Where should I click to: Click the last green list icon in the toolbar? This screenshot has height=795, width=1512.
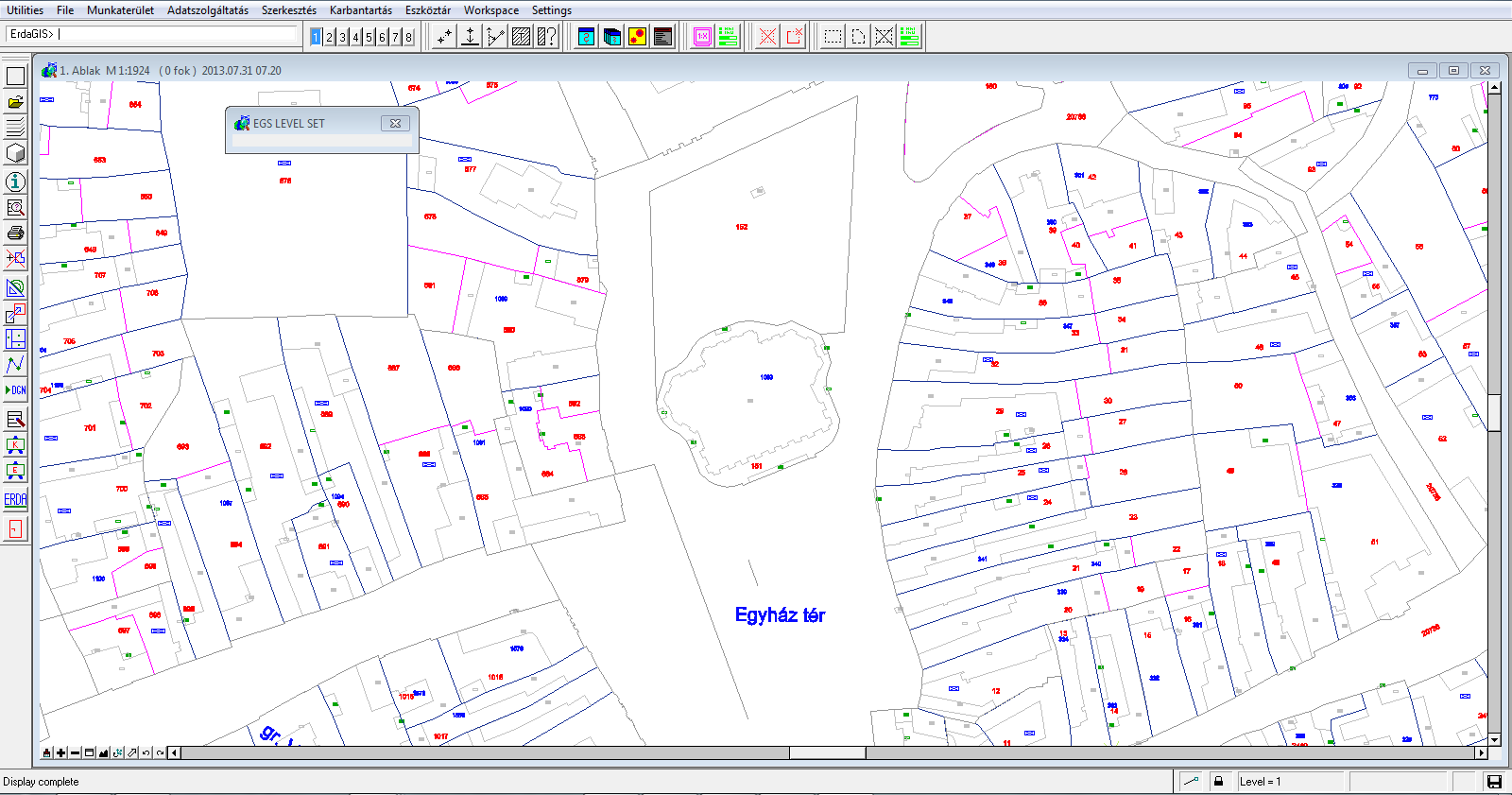coord(909,37)
